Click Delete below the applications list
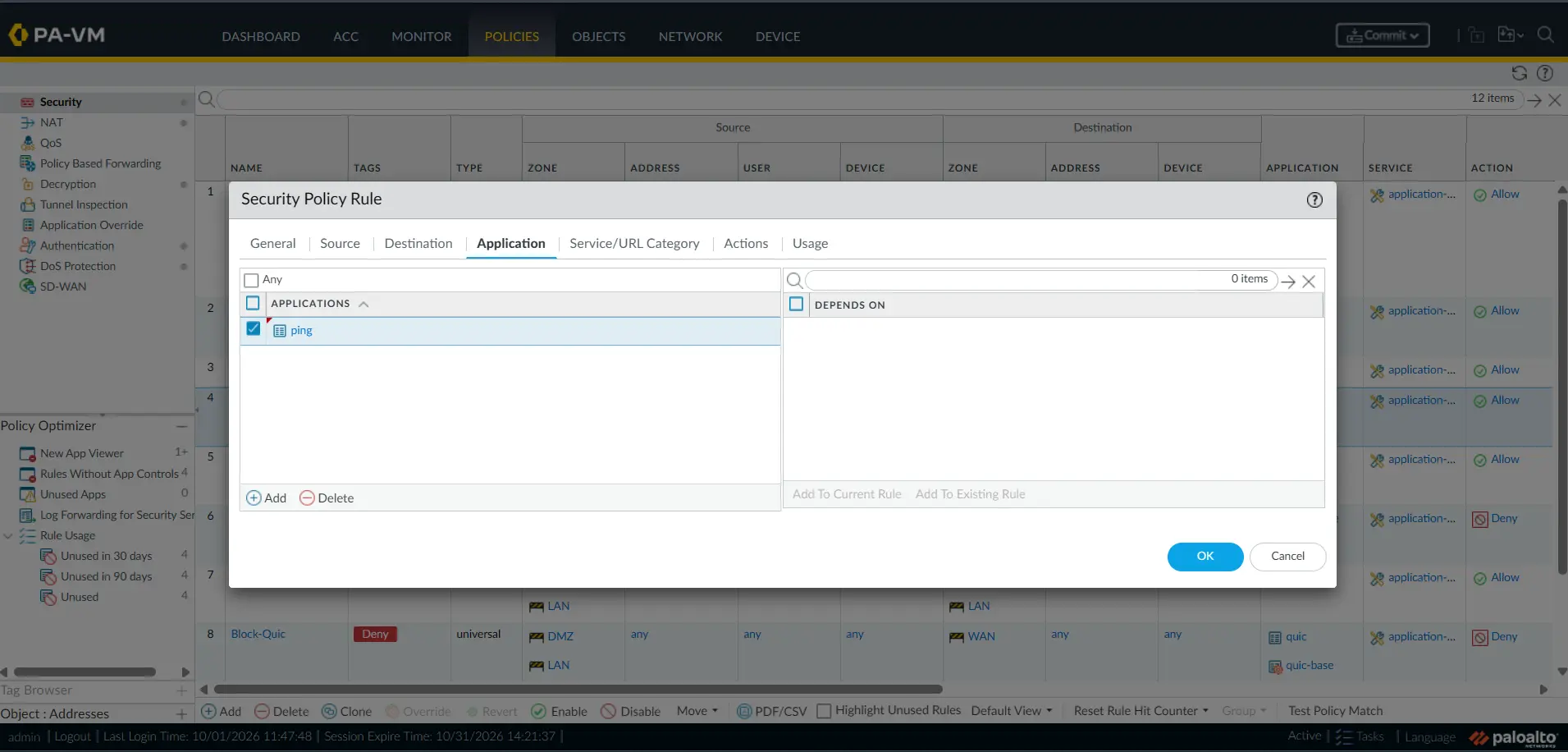This screenshot has width=1568, height=752. click(x=327, y=498)
